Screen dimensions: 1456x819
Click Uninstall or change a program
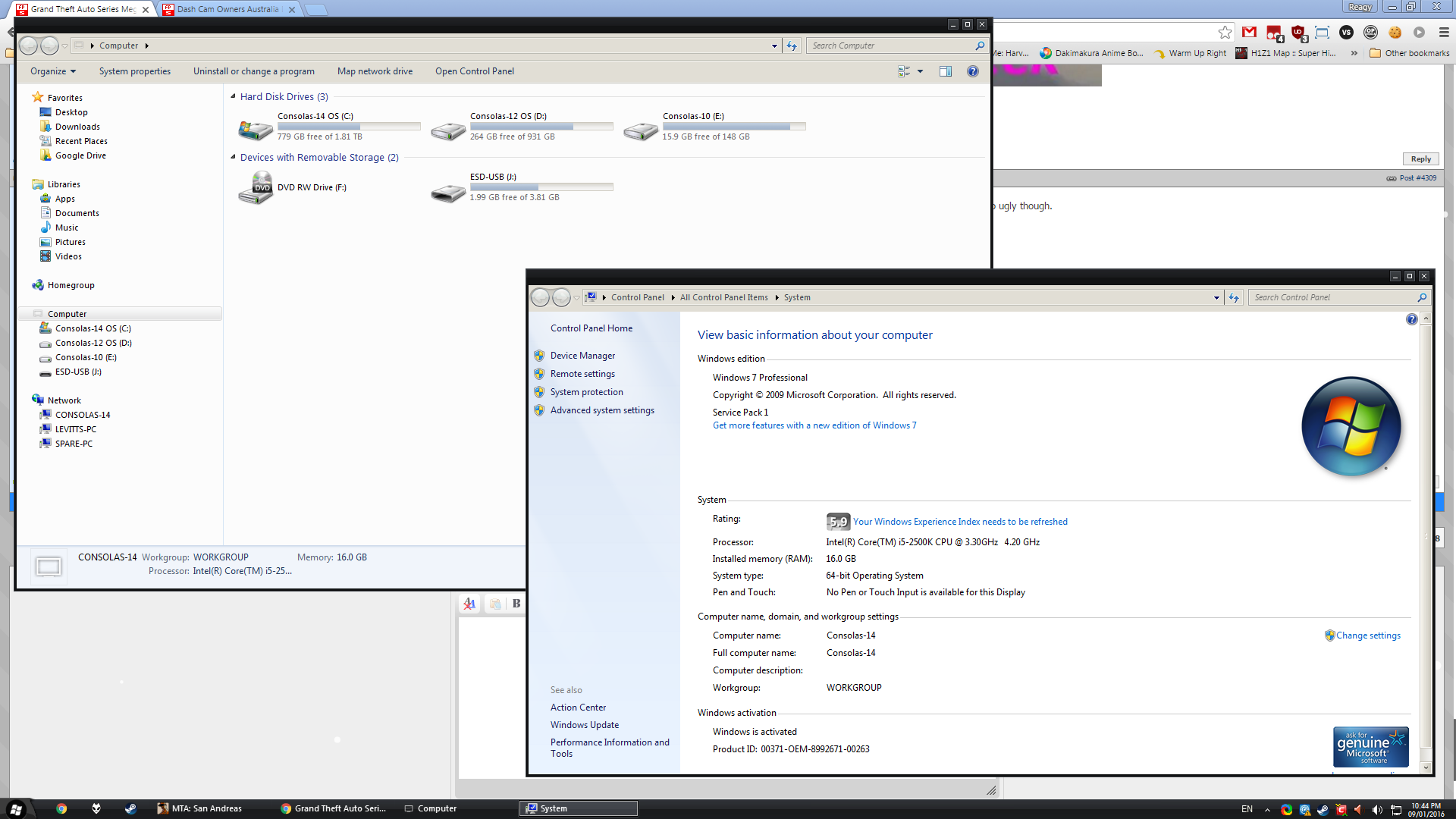(x=254, y=71)
